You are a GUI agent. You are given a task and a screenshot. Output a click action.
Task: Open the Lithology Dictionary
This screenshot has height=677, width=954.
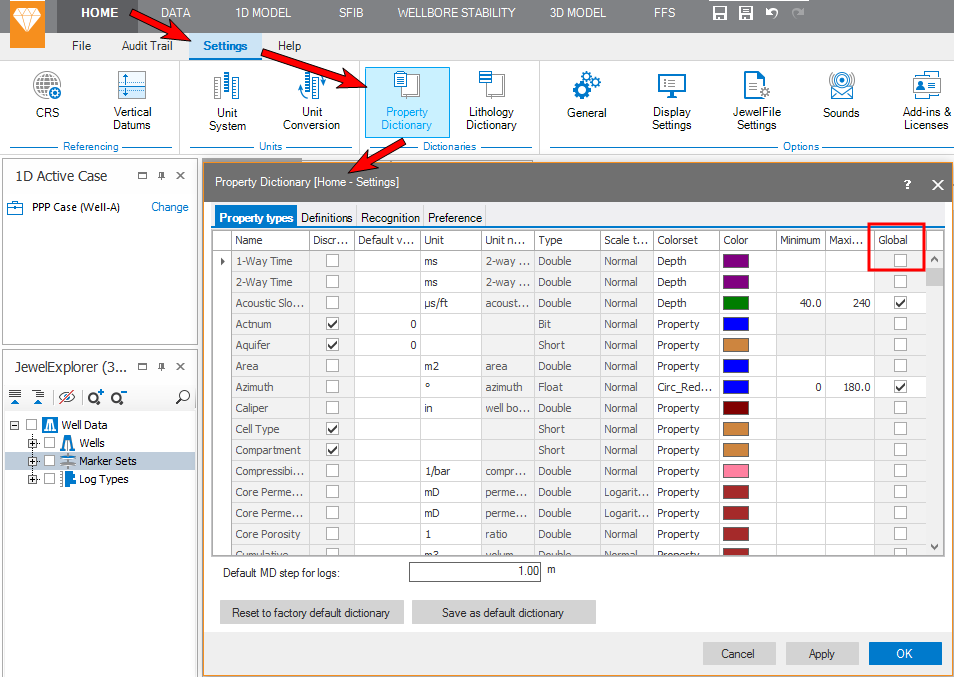(x=491, y=100)
